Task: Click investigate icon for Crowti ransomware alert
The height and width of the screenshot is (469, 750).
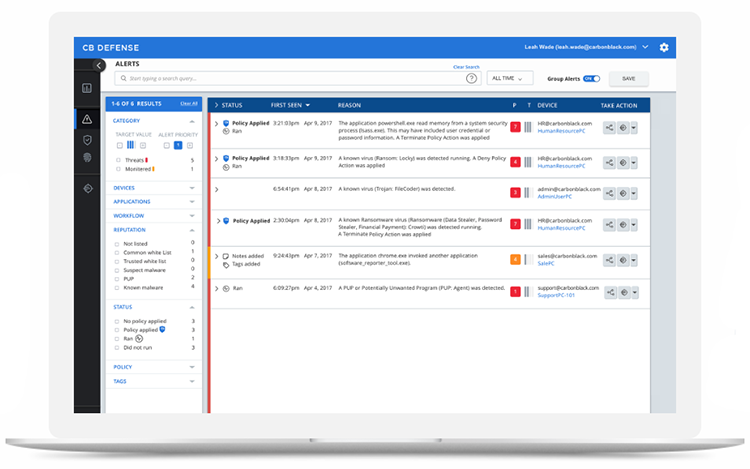Action: [x=623, y=225]
